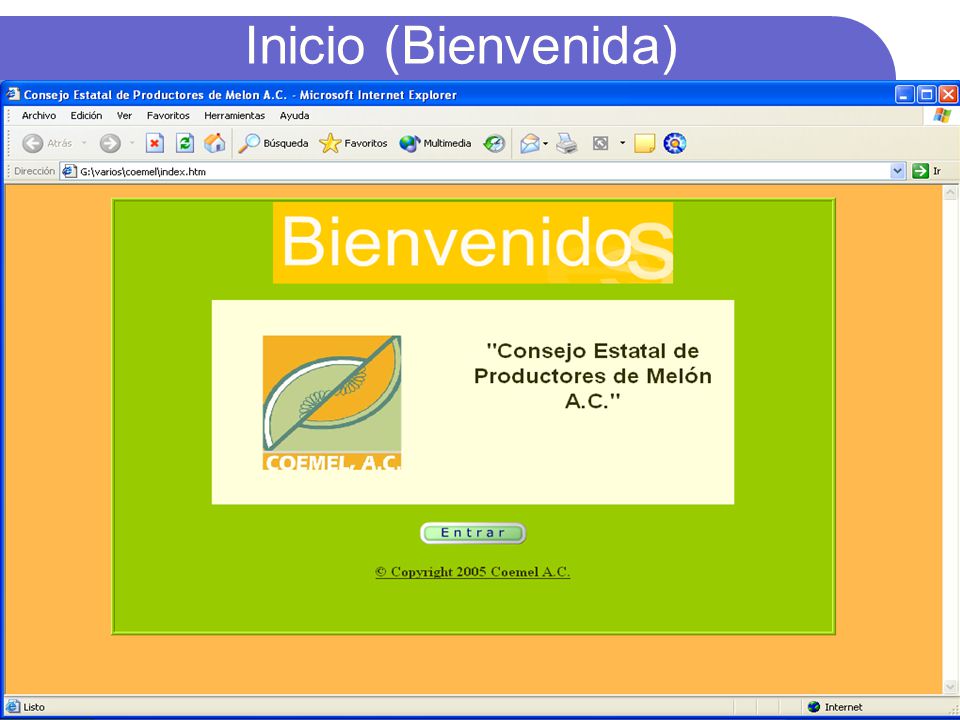The width and height of the screenshot is (960, 720).
Task: Focus the Dirección address field
Action: (484, 171)
